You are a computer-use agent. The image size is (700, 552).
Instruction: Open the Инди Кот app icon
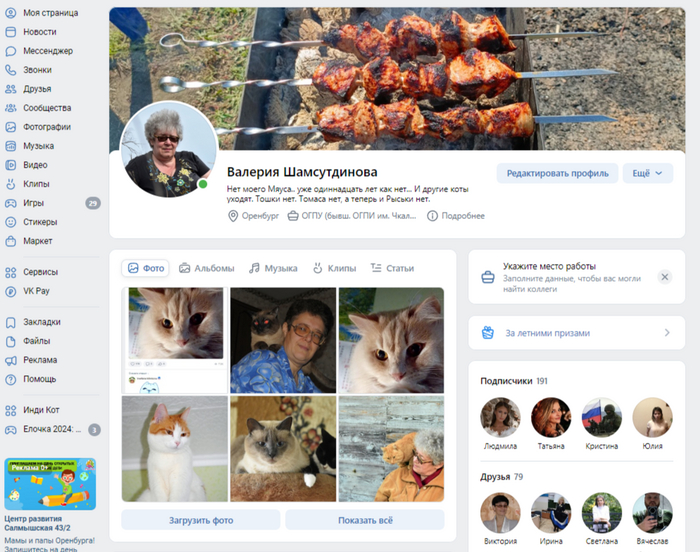(11, 410)
